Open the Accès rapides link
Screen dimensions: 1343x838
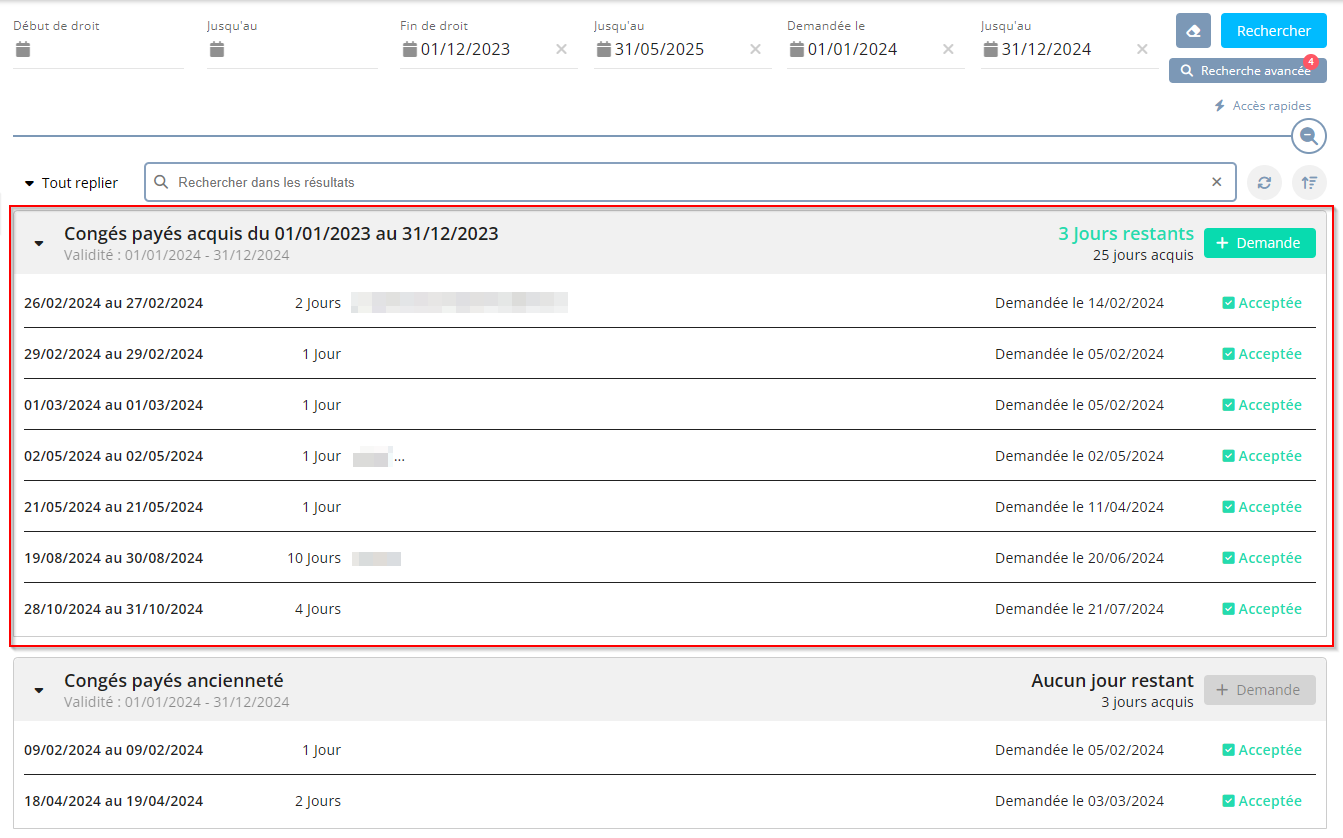[1262, 106]
